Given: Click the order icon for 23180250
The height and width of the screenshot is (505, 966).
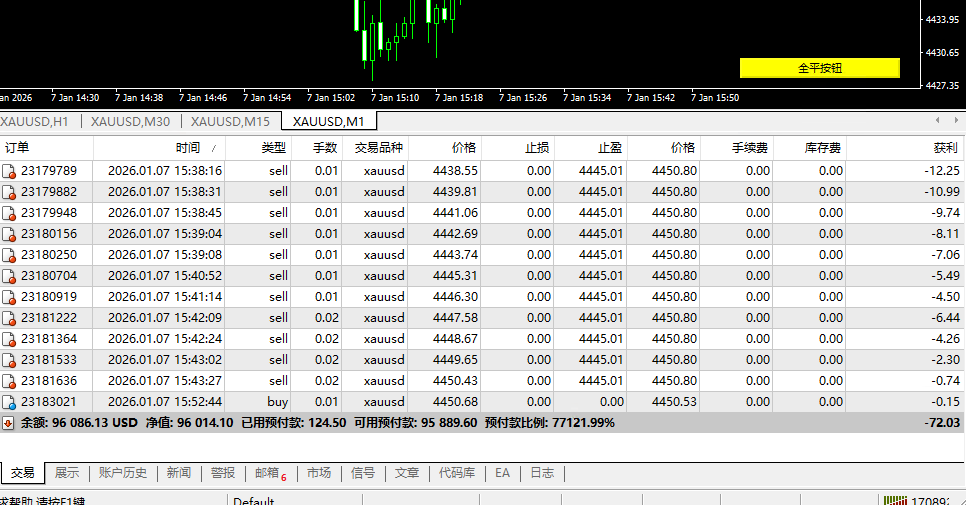Looking at the screenshot, I should coord(9,255).
